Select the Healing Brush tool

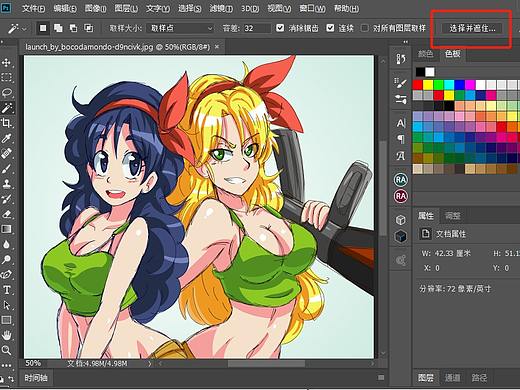click(x=7, y=153)
